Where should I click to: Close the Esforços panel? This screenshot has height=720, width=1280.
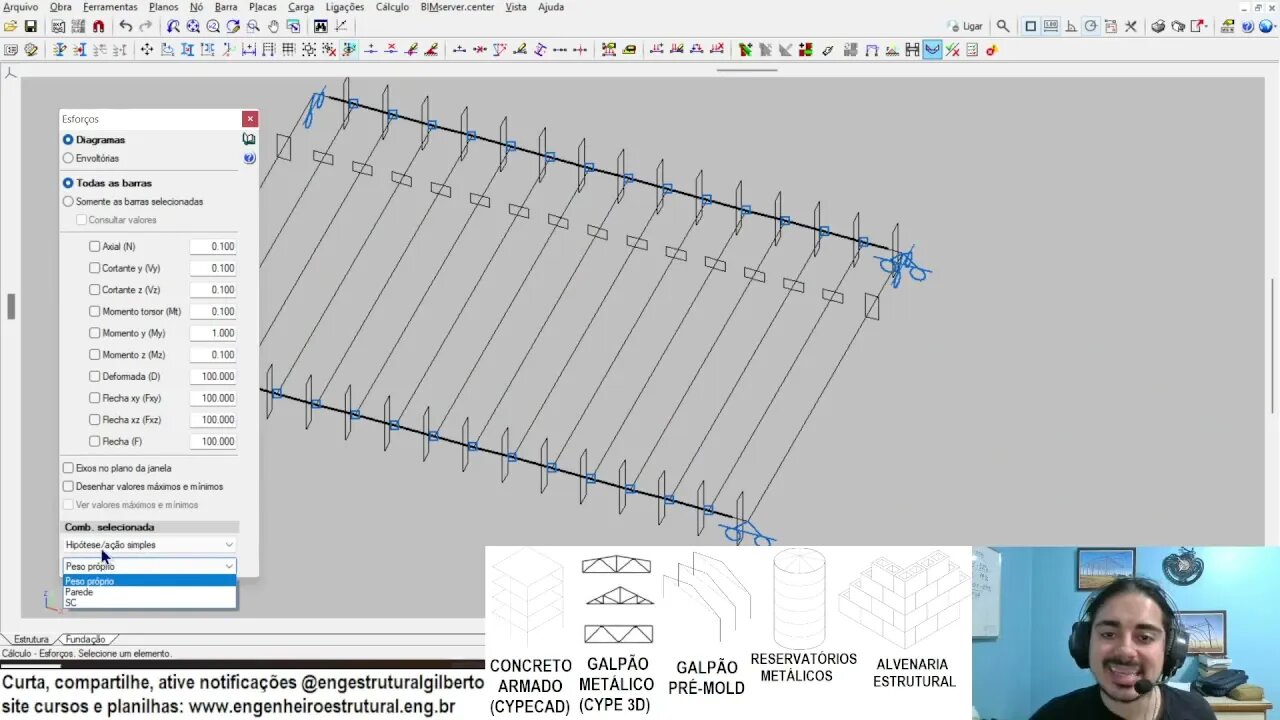pos(250,119)
